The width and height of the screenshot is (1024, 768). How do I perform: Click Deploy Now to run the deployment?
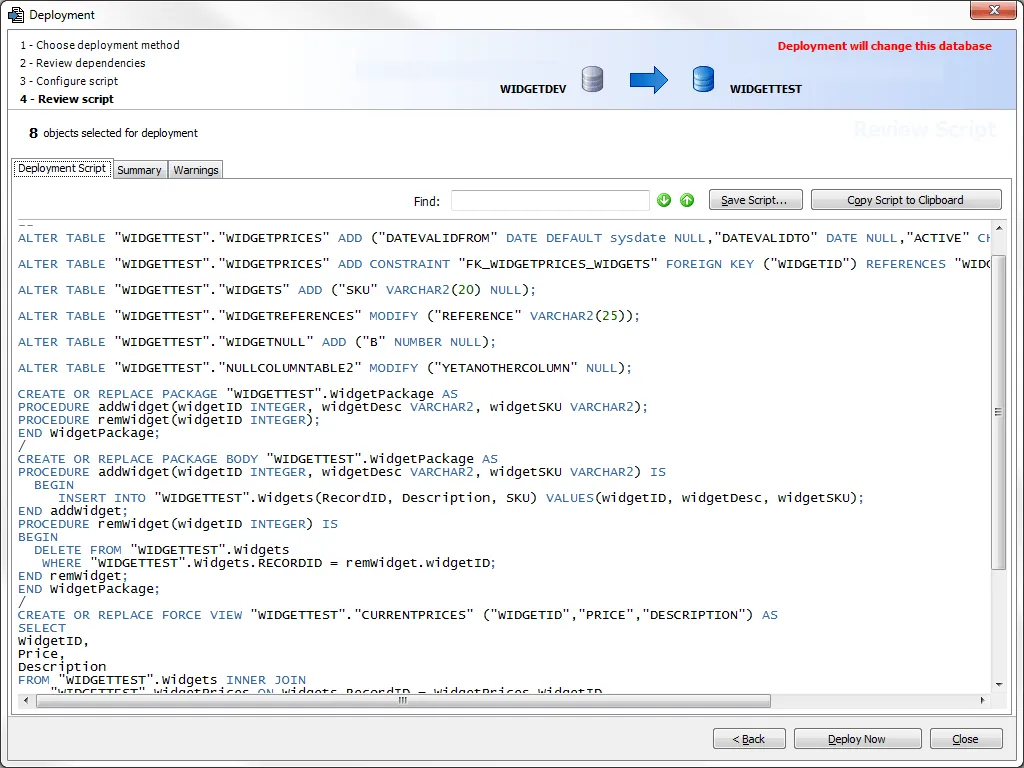pyautogui.click(x=857, y=738)
